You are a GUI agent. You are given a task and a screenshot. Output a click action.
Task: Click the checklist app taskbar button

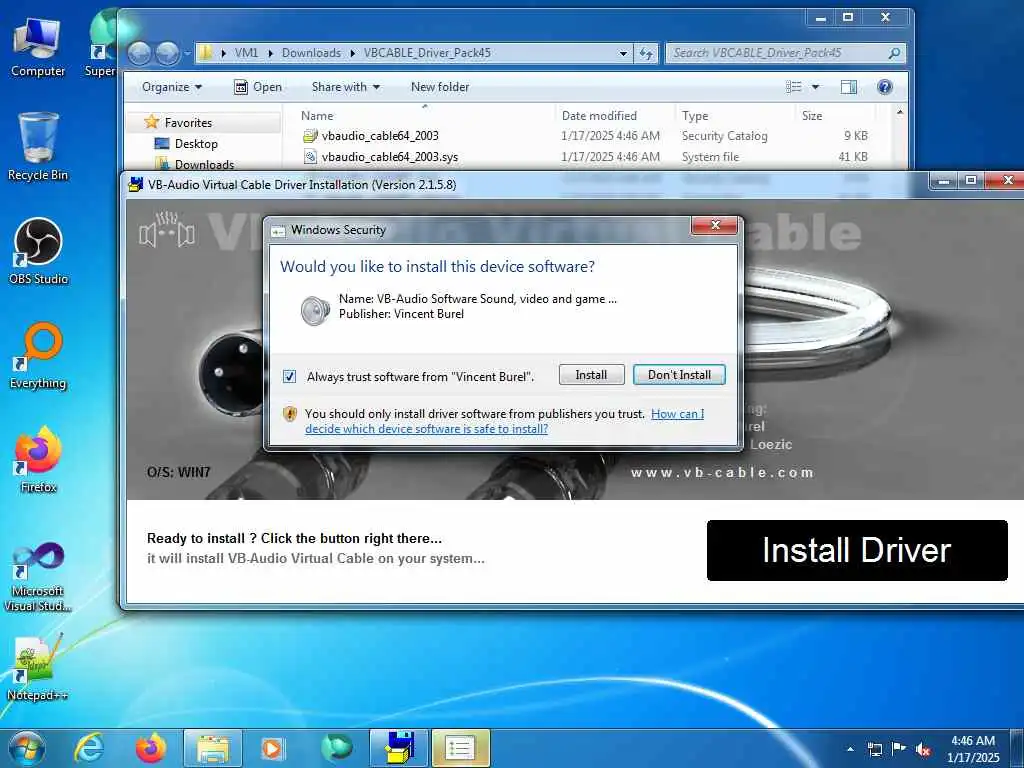460,748
